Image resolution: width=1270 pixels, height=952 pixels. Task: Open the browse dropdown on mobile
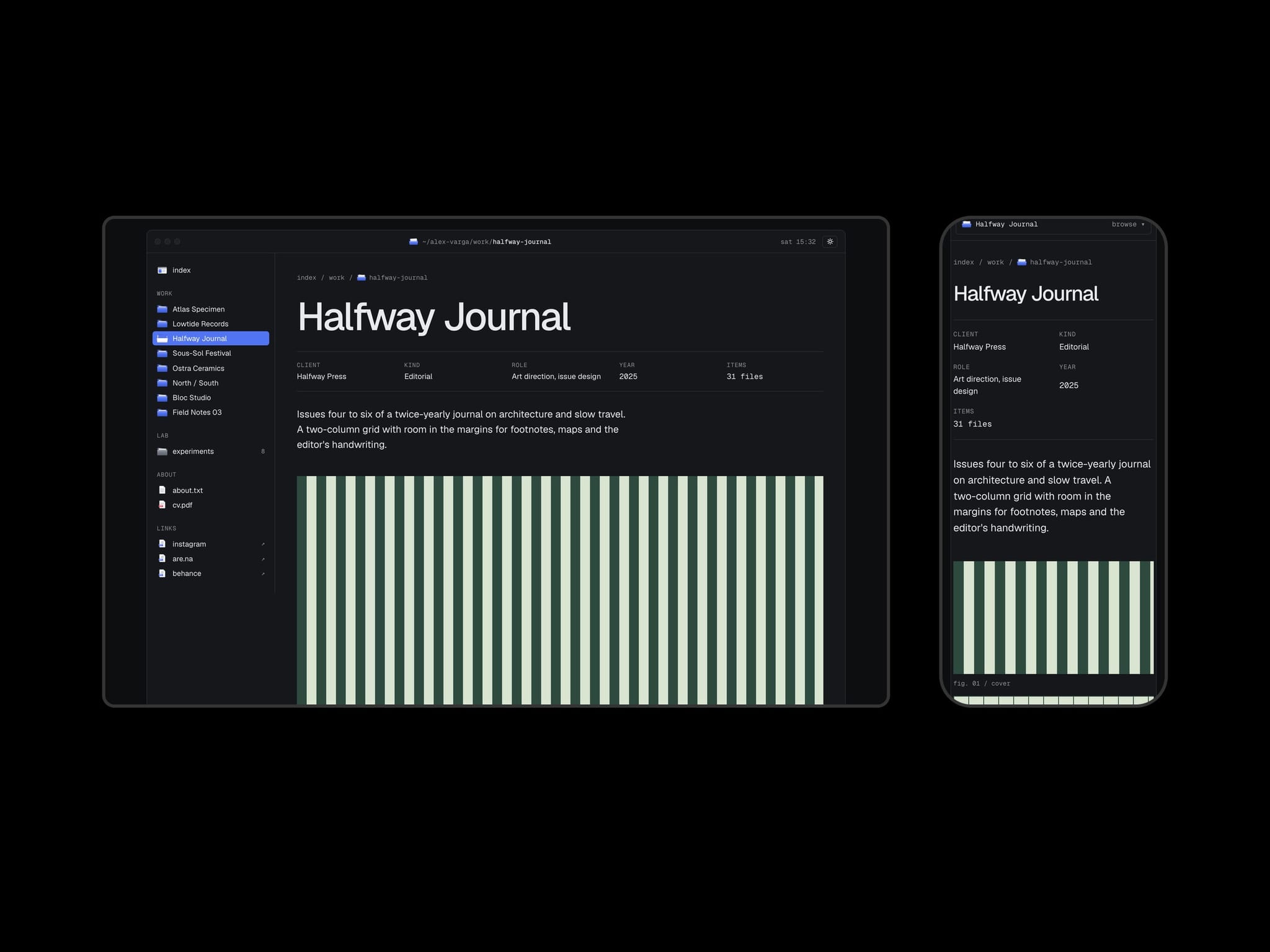click(x=1128, y=224)
